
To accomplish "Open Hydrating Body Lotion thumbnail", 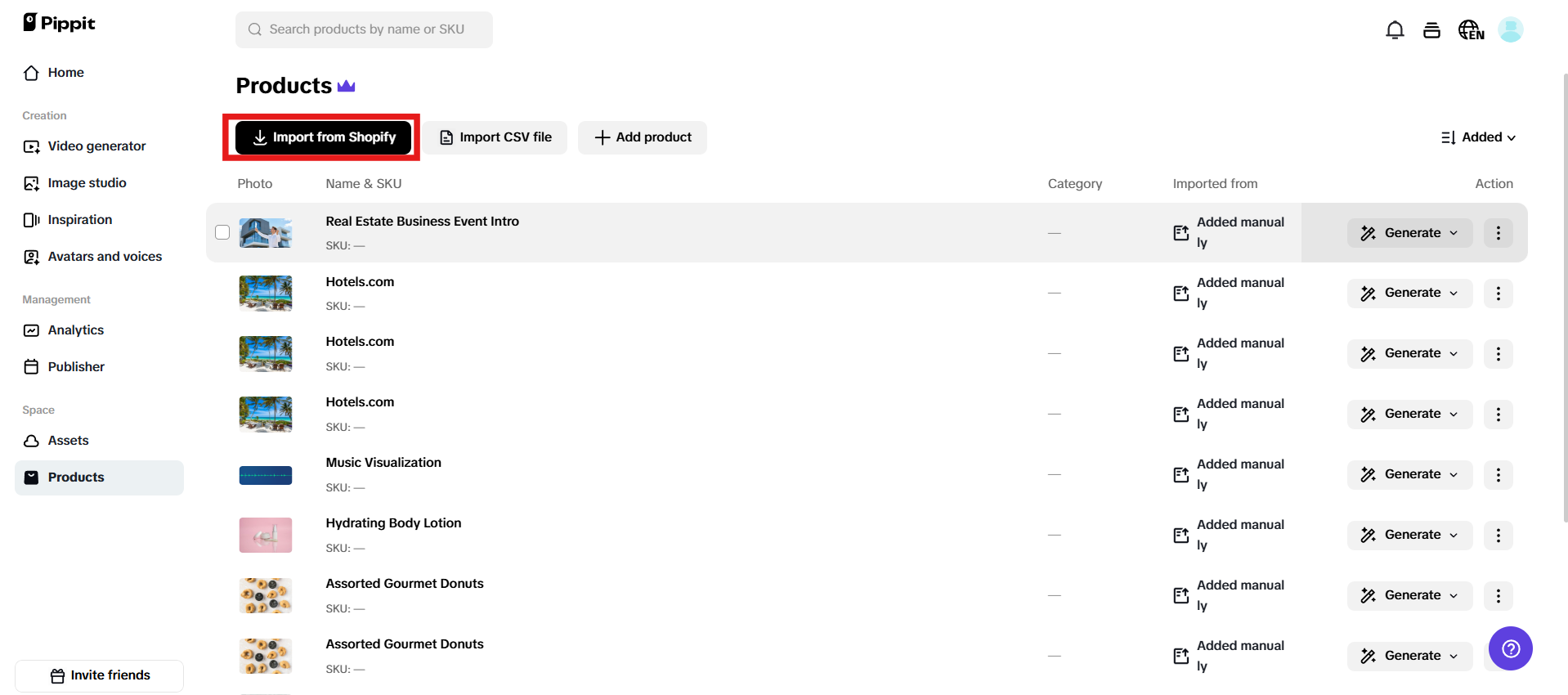I will coord(266,536).
